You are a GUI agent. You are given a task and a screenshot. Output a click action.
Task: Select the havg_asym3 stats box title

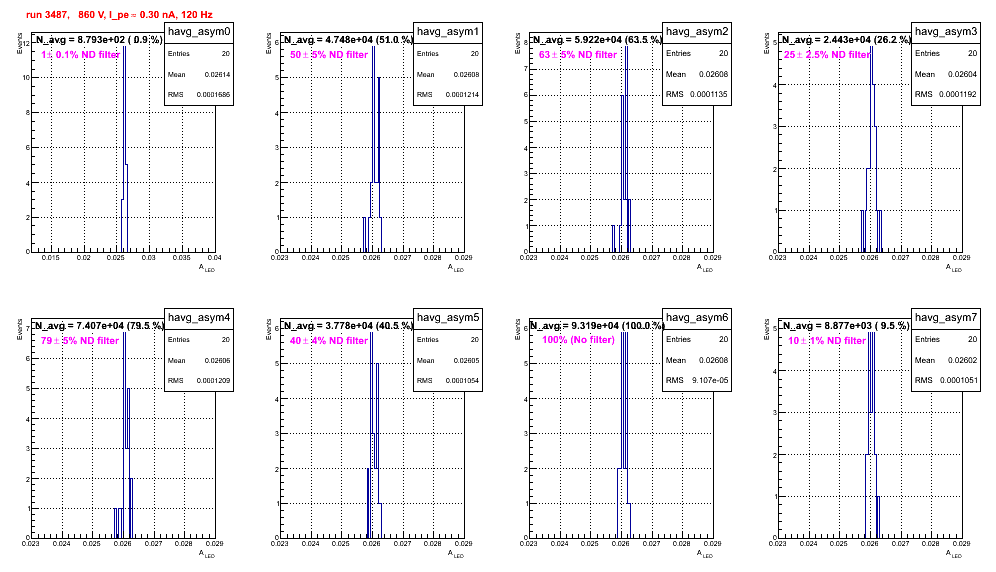point(946,32)
